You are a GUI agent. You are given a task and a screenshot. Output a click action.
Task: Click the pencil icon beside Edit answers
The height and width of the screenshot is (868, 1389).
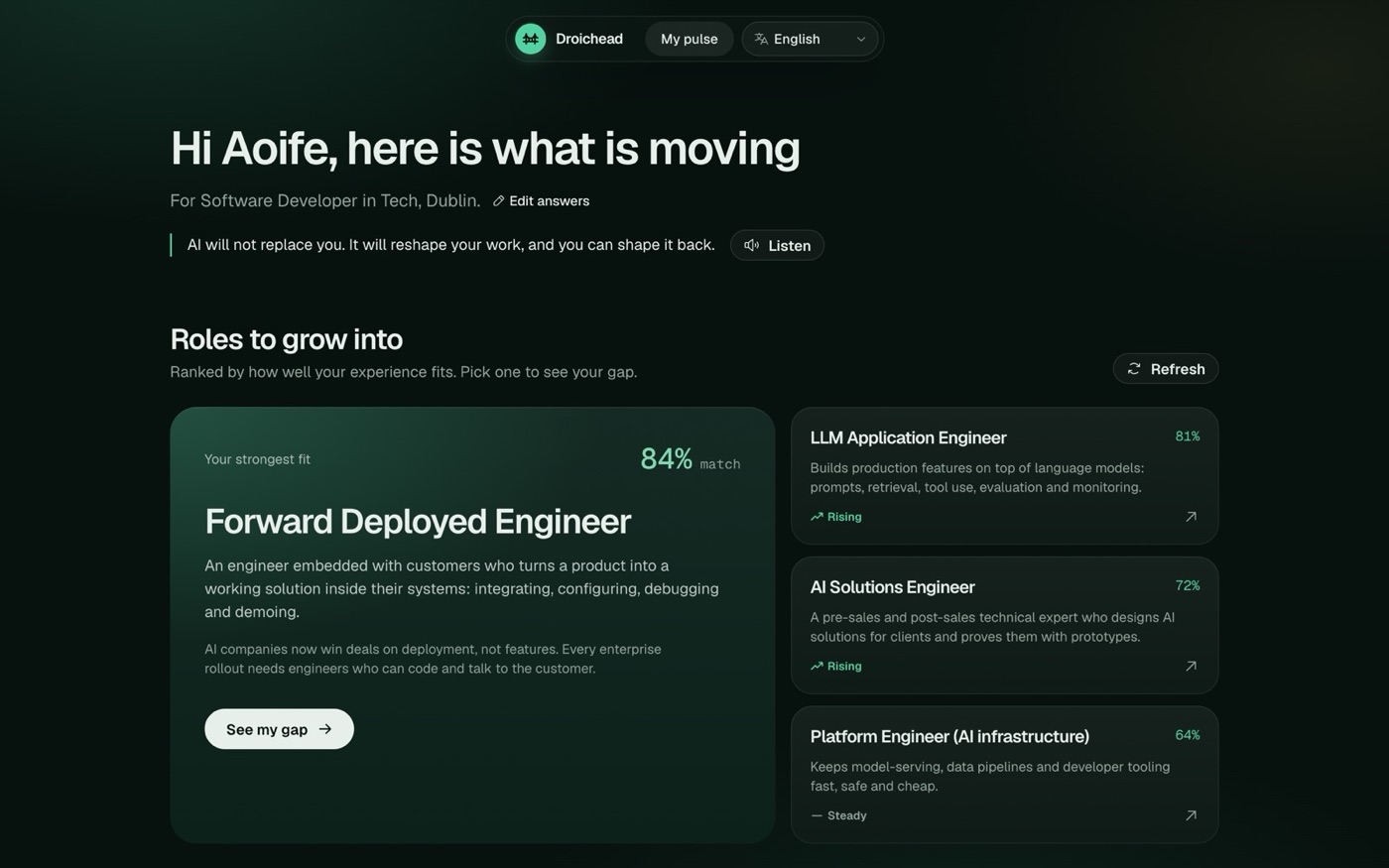498,200
